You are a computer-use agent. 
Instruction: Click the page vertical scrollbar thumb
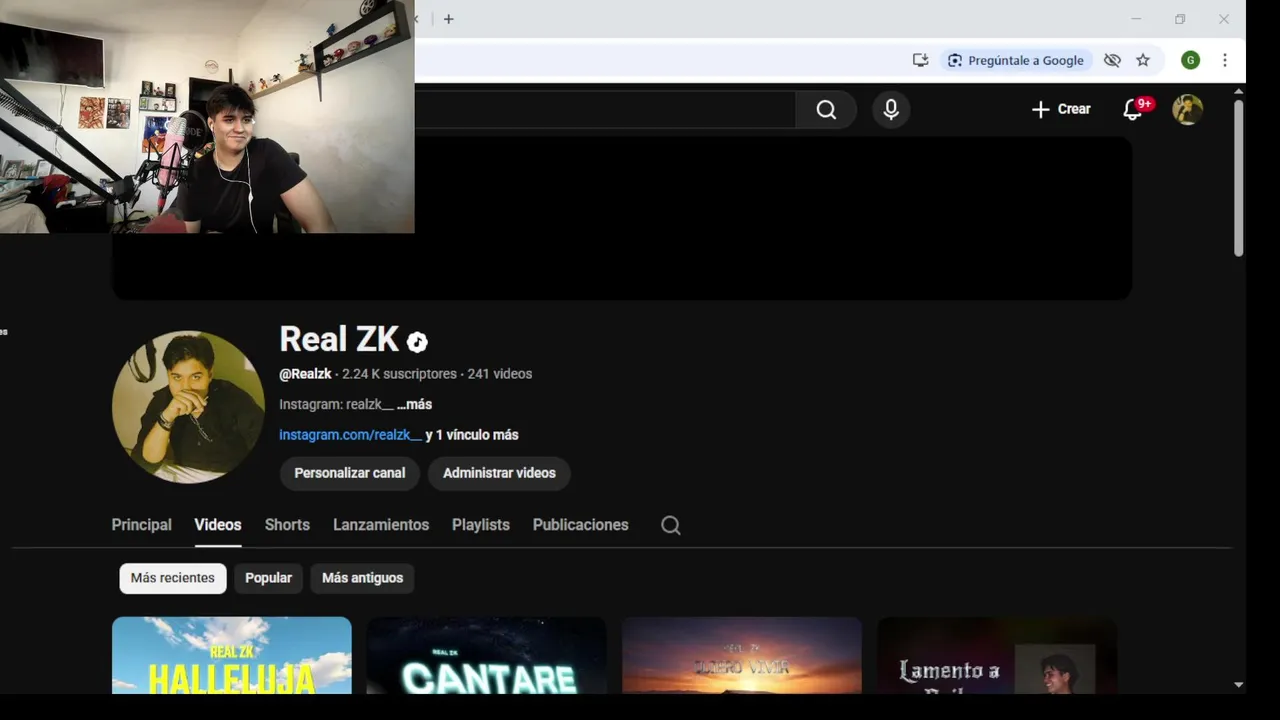1239,178
